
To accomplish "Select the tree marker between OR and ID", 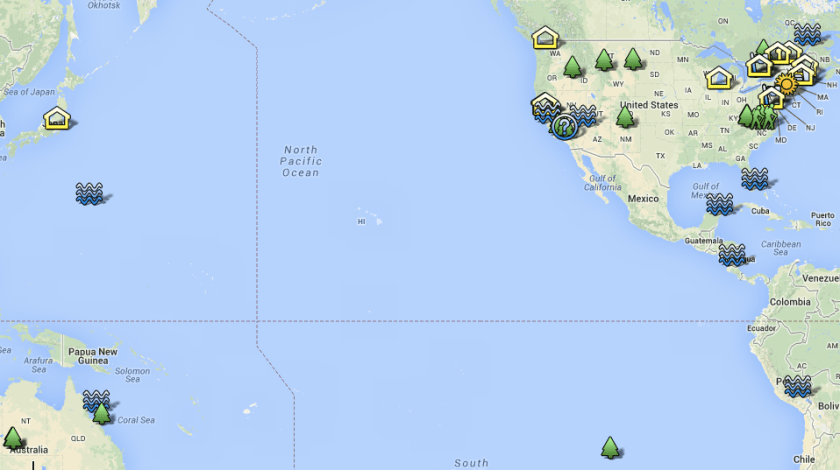I will pyautogui.click(x=572, y=66).
